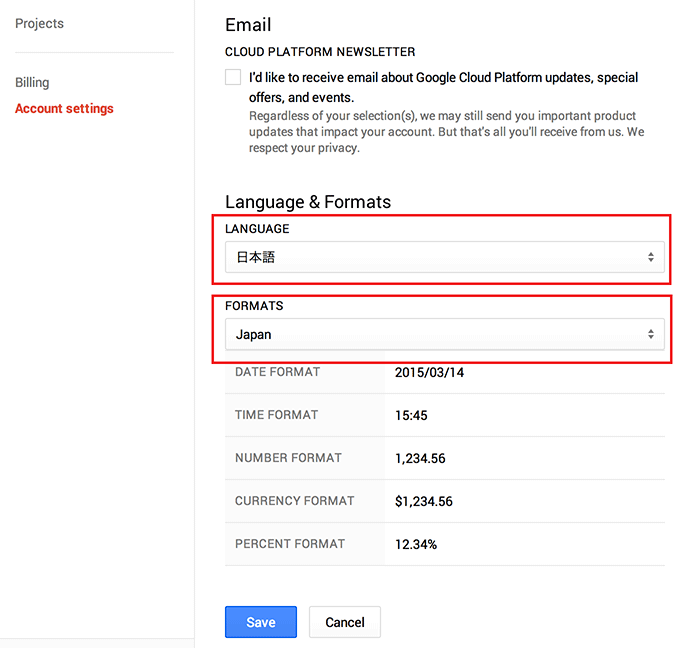Go to Billing in the sidebar
The height and width of the screenshot is (648, 686).
pos(32,82)
